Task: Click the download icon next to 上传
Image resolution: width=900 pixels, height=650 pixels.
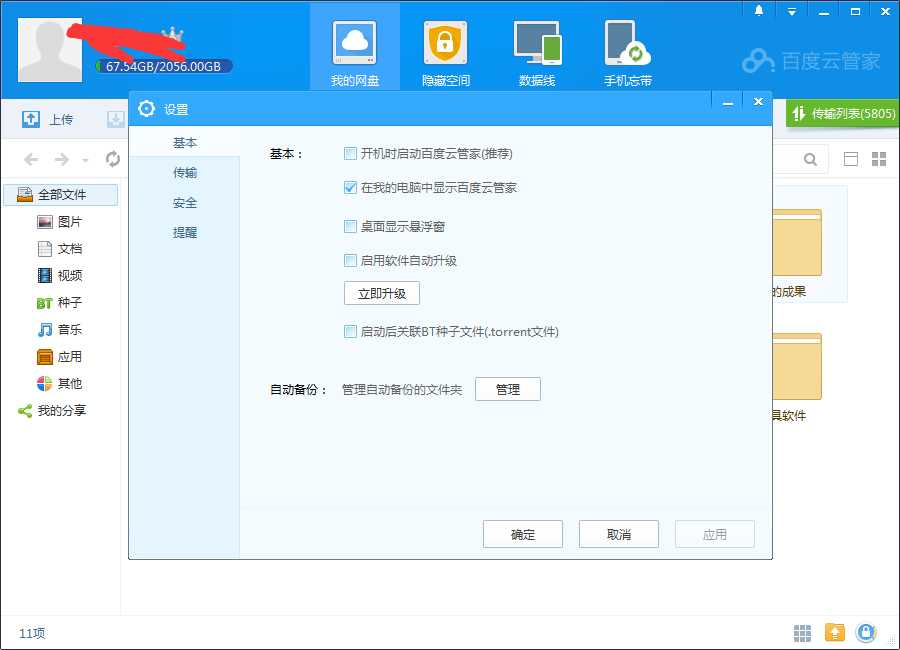Action: coord(116,119)
